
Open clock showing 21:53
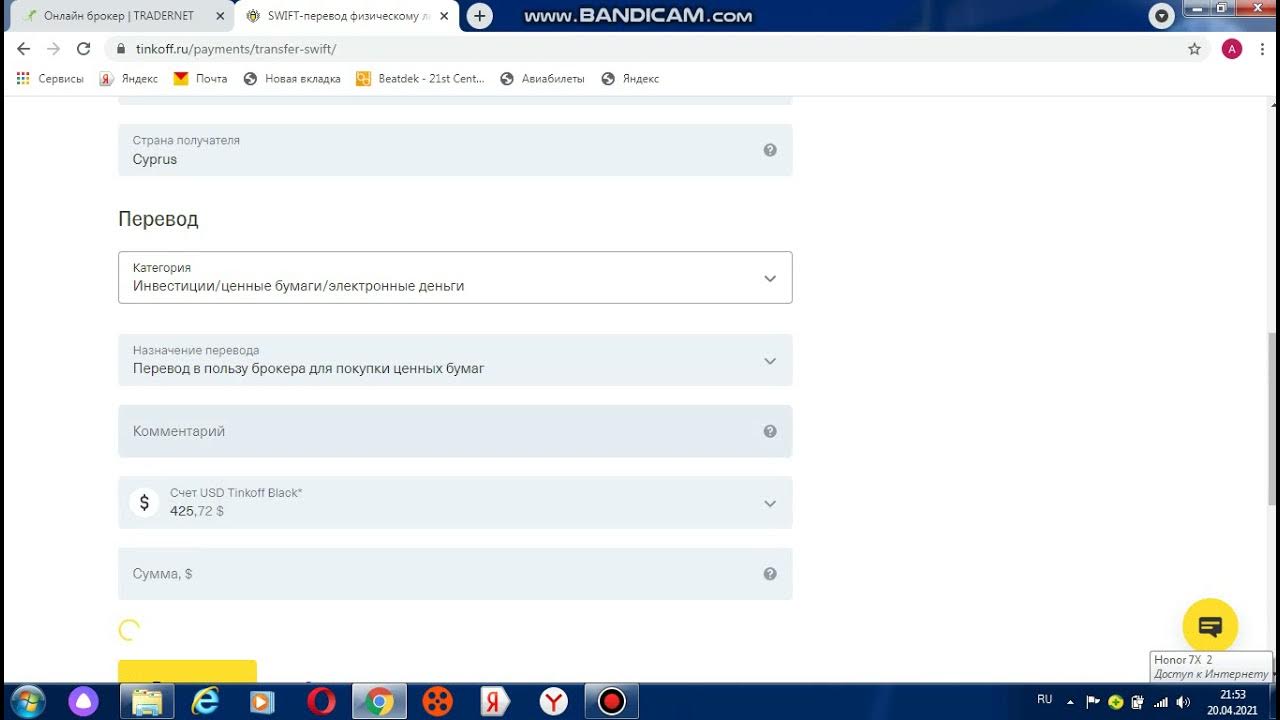[1232, 702]
